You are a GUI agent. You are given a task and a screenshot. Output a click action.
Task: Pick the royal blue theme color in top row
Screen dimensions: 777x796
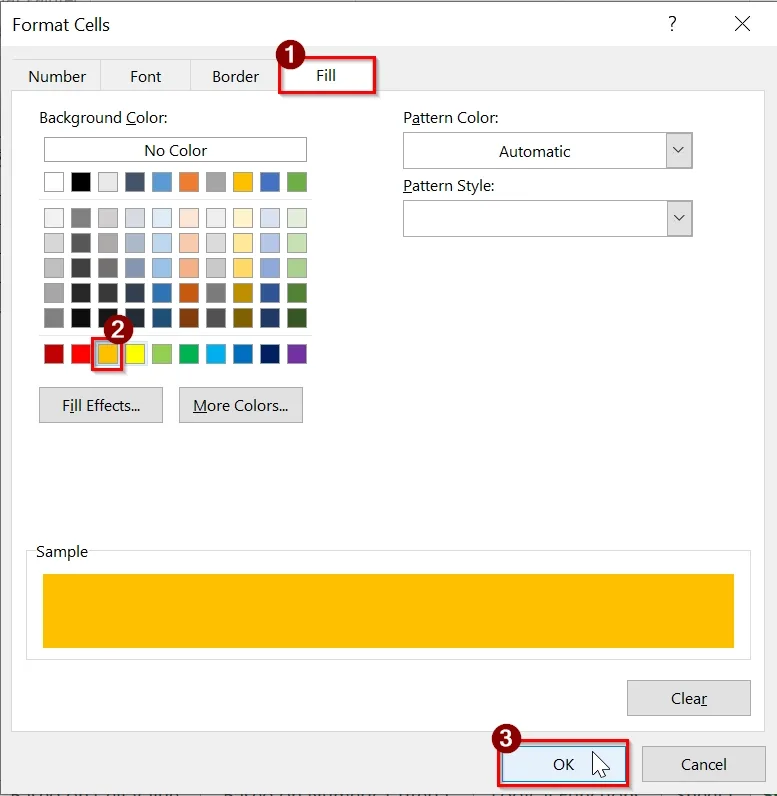coord(270,182)
